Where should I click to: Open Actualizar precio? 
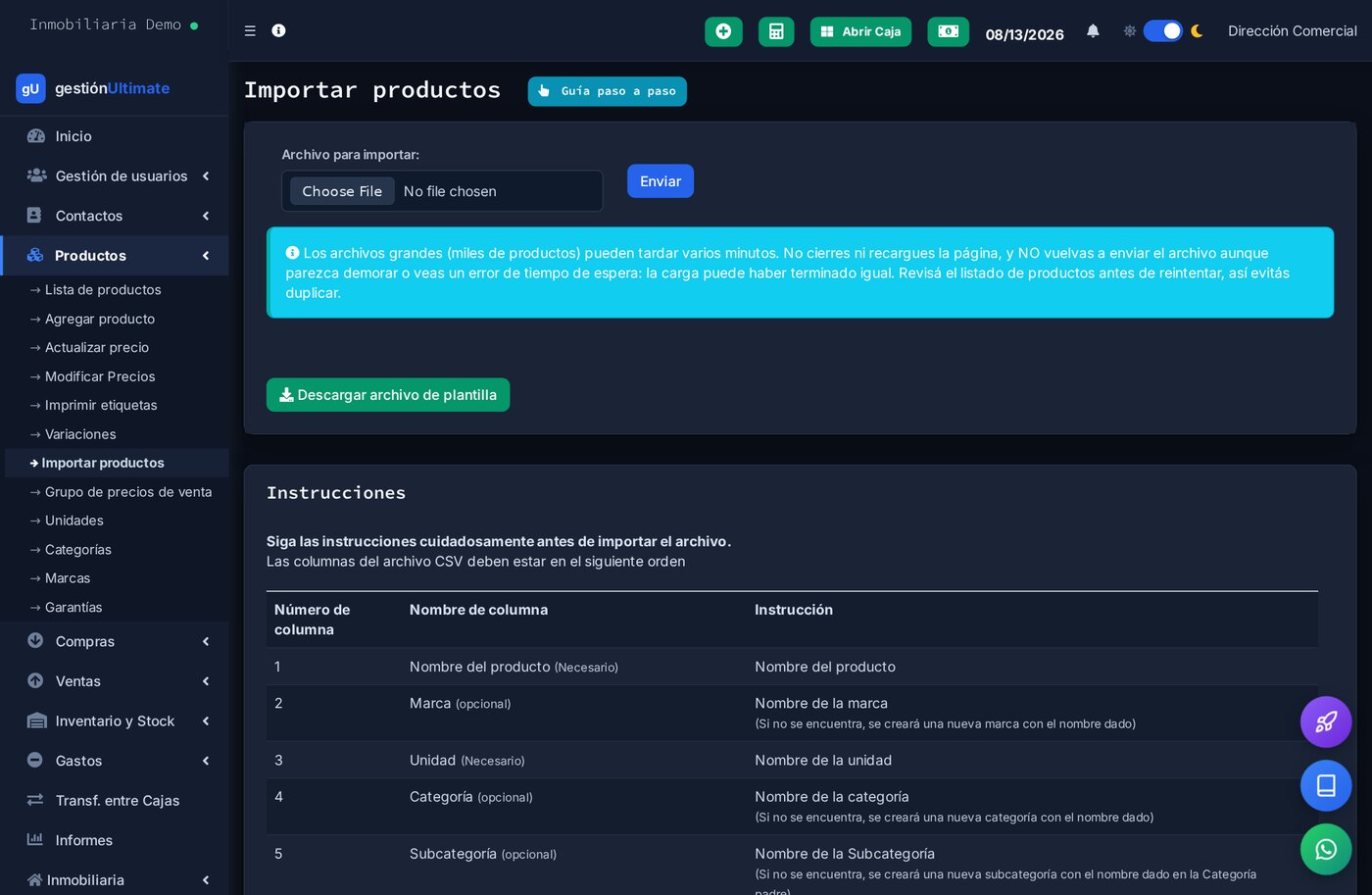pos(97,347)
